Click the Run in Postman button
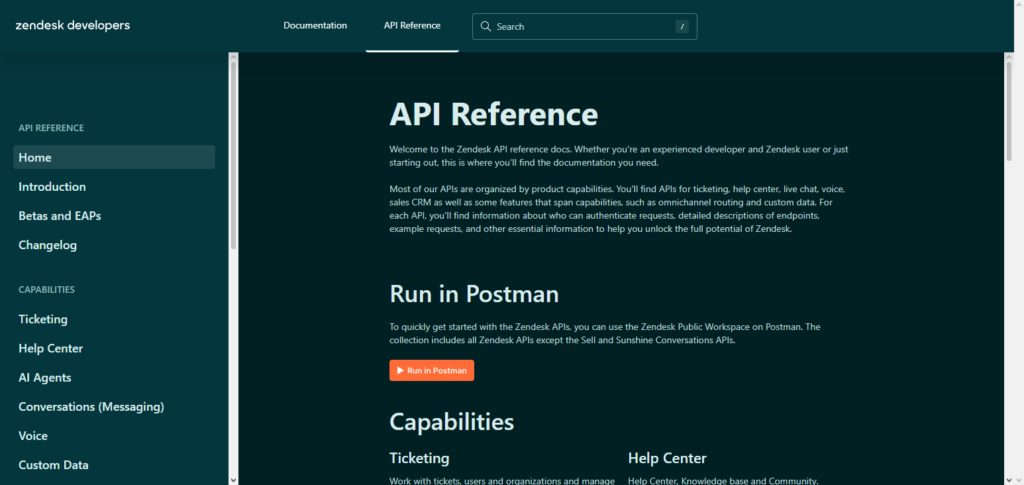The height and width of the screenshot is (485, 1024). pos(432,370)
